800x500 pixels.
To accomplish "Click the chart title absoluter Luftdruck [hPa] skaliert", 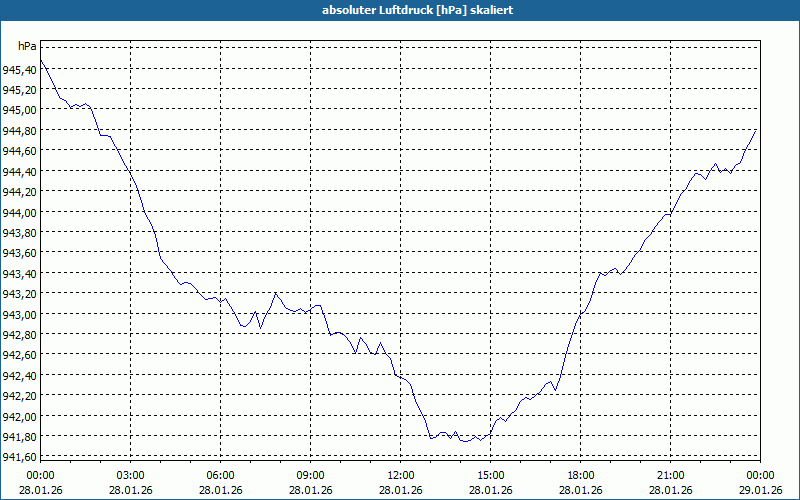I will coord(417,10).
